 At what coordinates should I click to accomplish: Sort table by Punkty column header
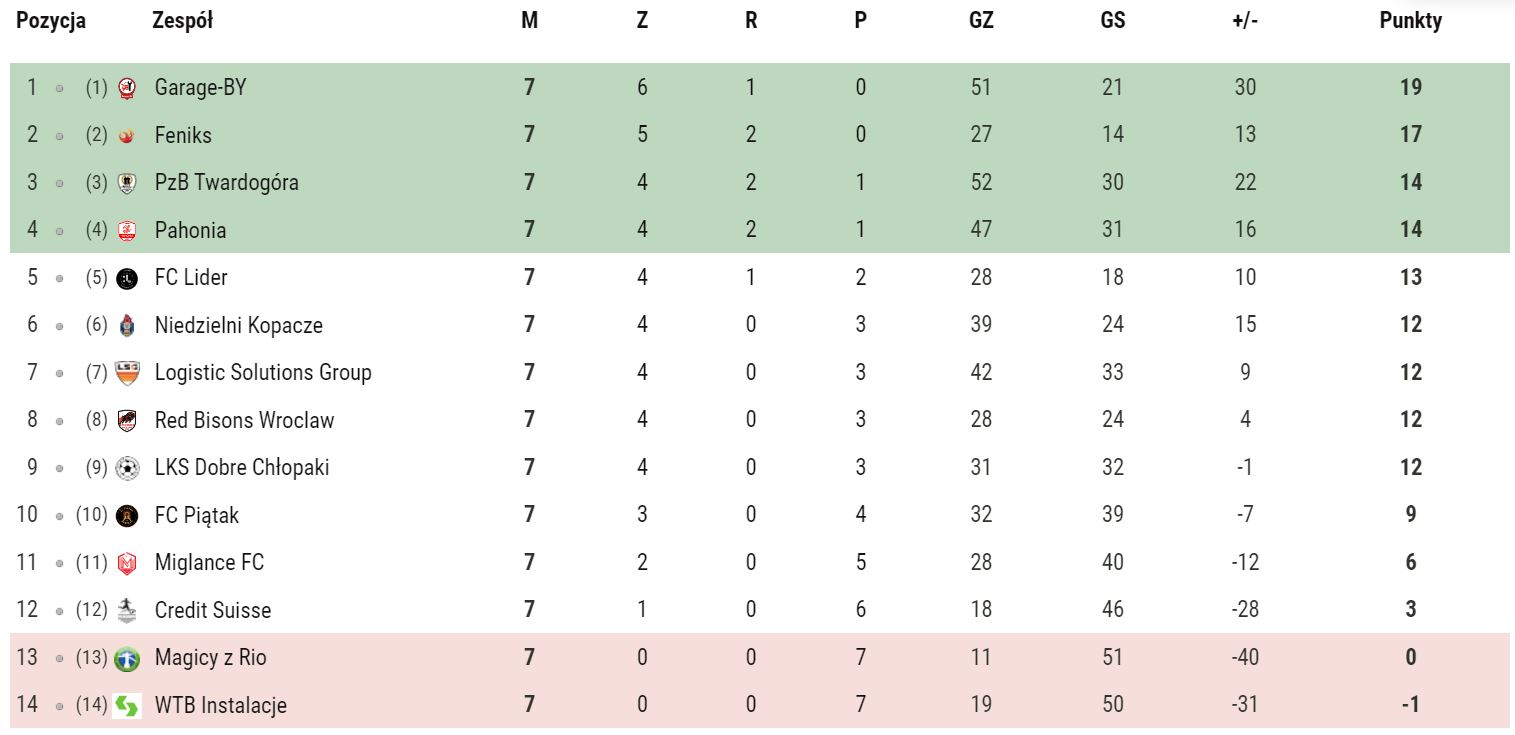click(1410, 21)
